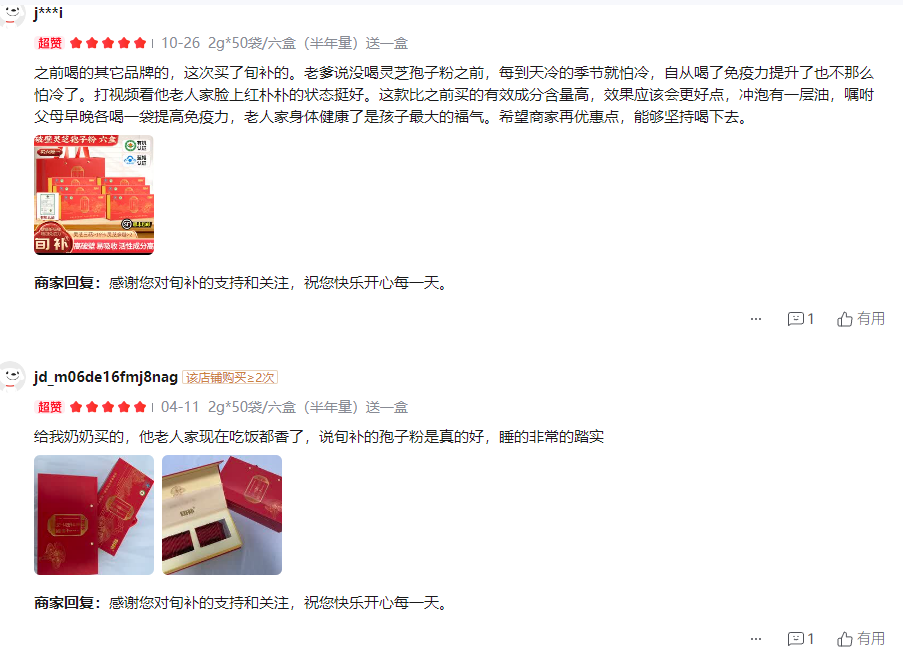The width and height of the screenshot is (903, 660).
Task: Click the 该店铺购买≥2次 badge
Action: (230, 377)
